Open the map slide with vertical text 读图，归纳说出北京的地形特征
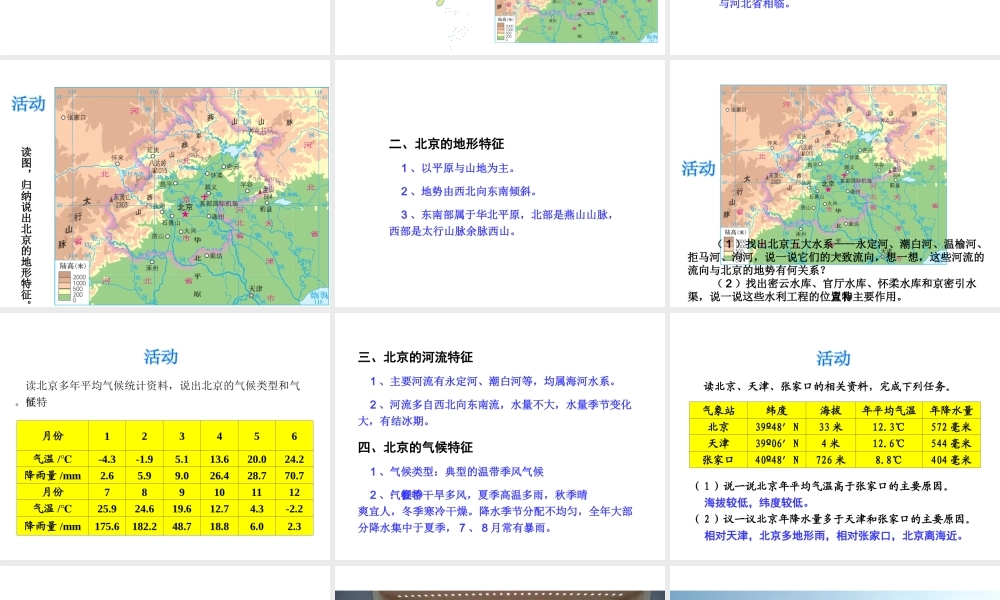 (165, 183)
